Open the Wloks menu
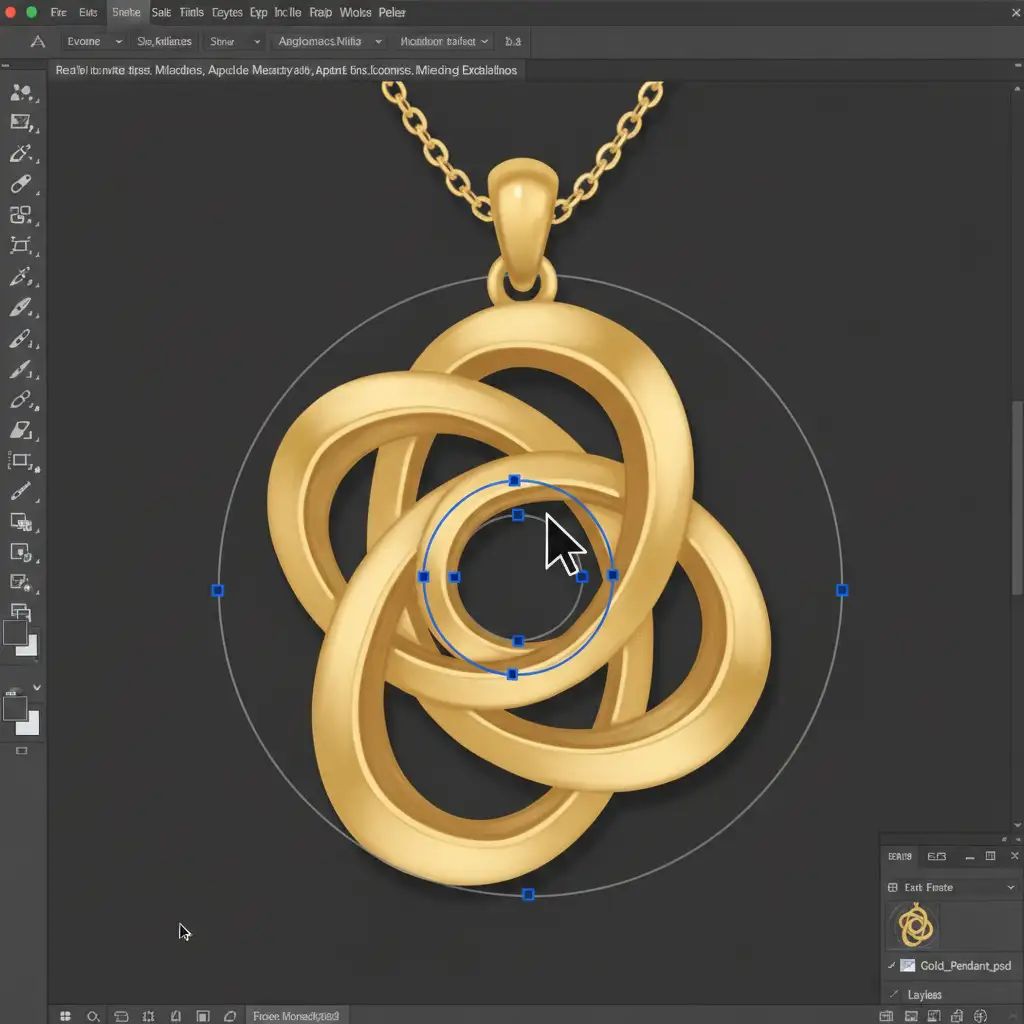The height and width of the screenshot is (1024, 1024). 356,13
